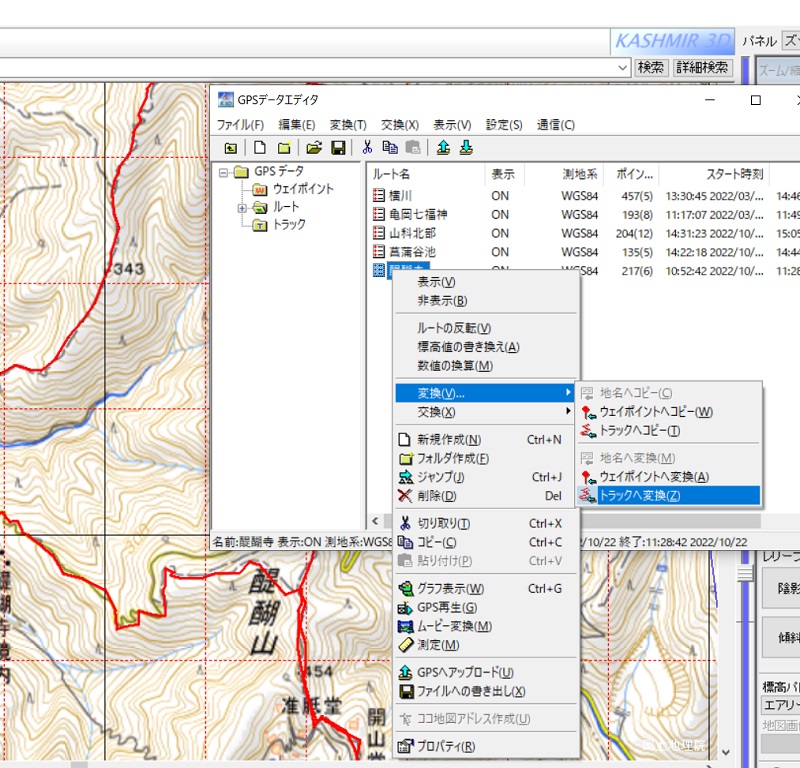Click the プロパティ menu icon
The width and height of the screenshot is (800, 768).
pos(406,746)
